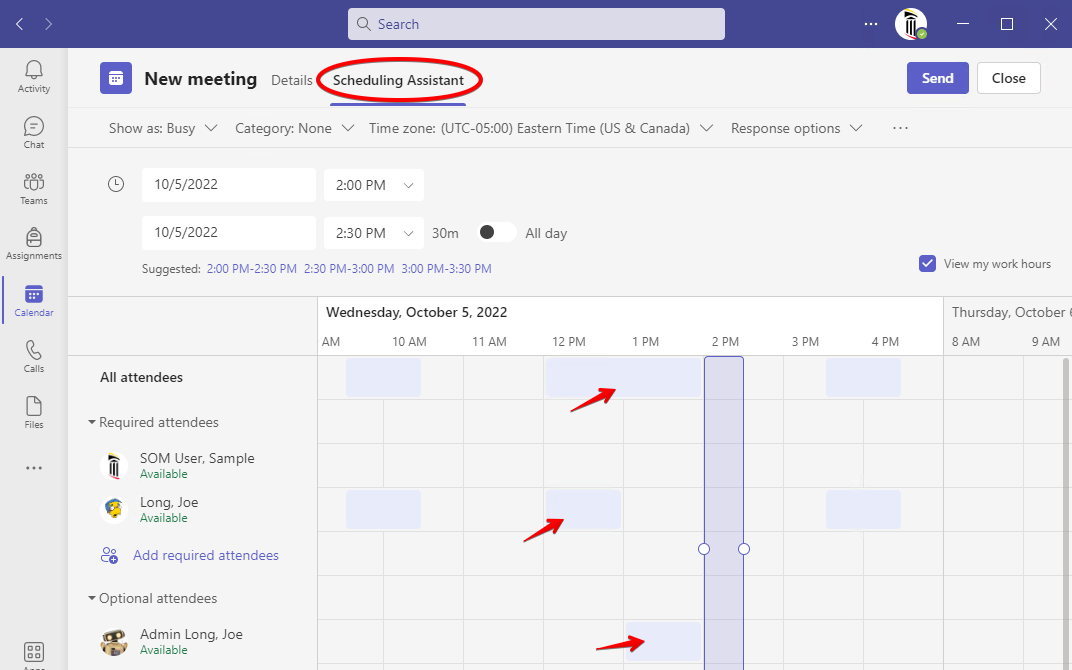Screen dimensions: 1072x670
Task: Click the start date field 10/5/2022
Action: coord(228,185)
